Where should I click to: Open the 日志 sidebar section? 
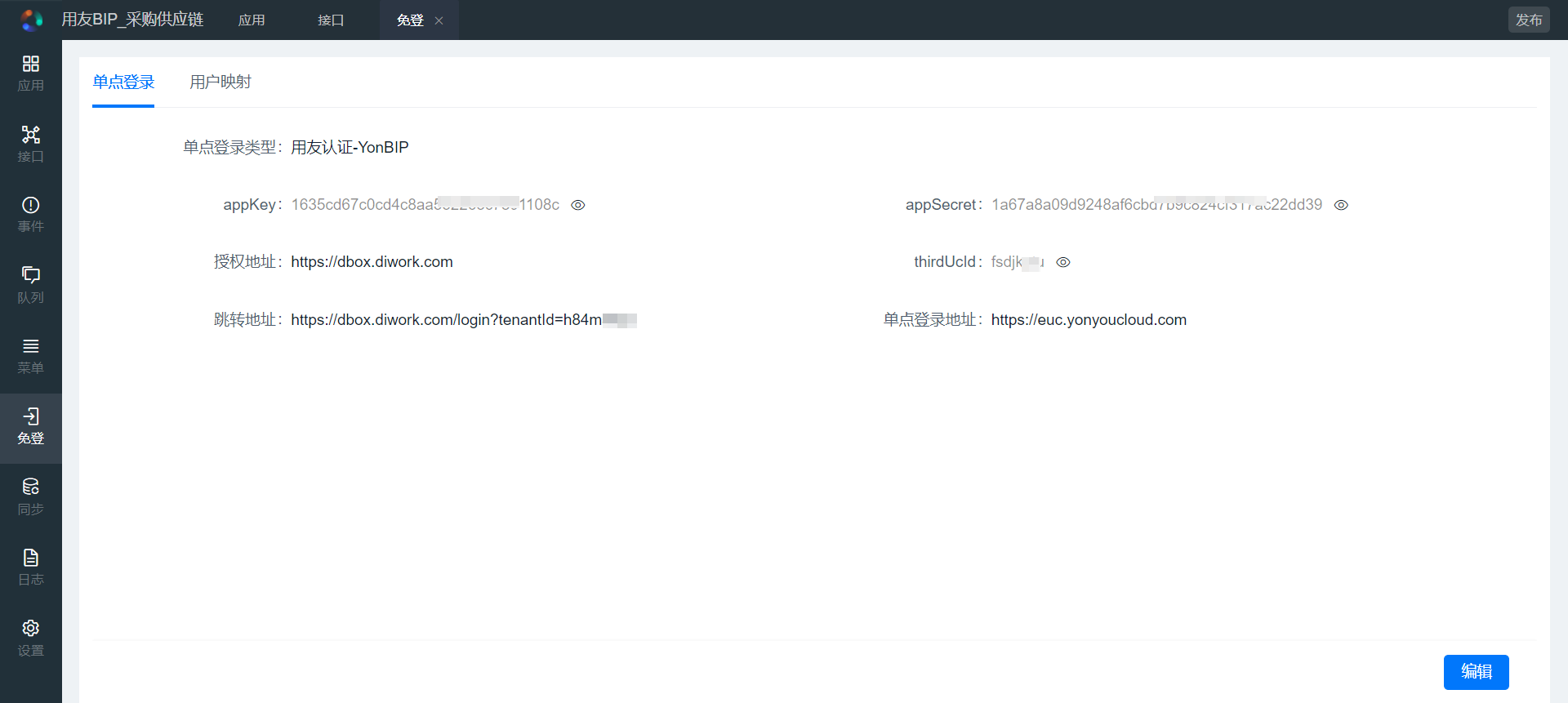pos(31,567)
